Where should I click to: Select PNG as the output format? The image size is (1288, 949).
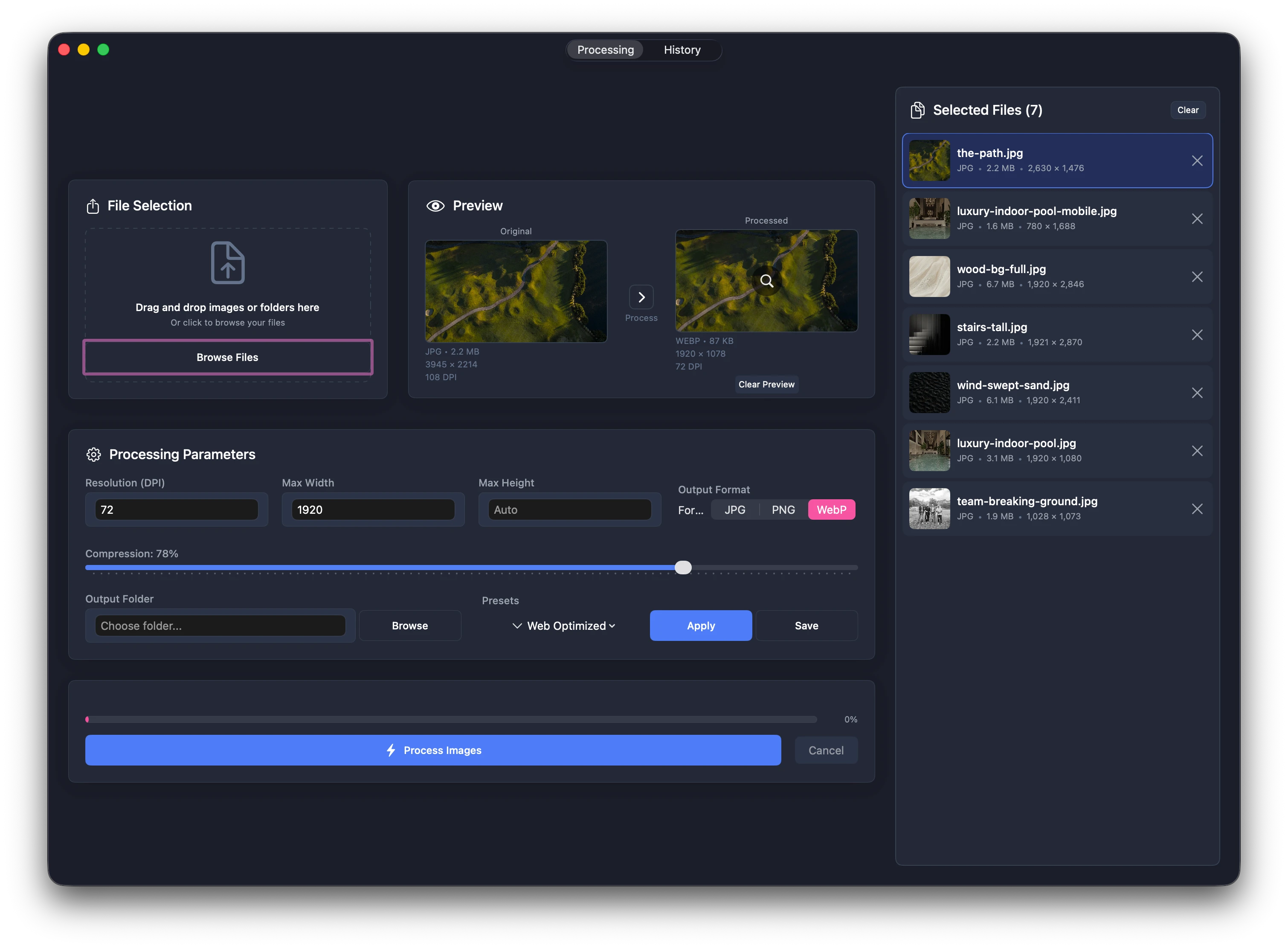[x=783, y=509]
